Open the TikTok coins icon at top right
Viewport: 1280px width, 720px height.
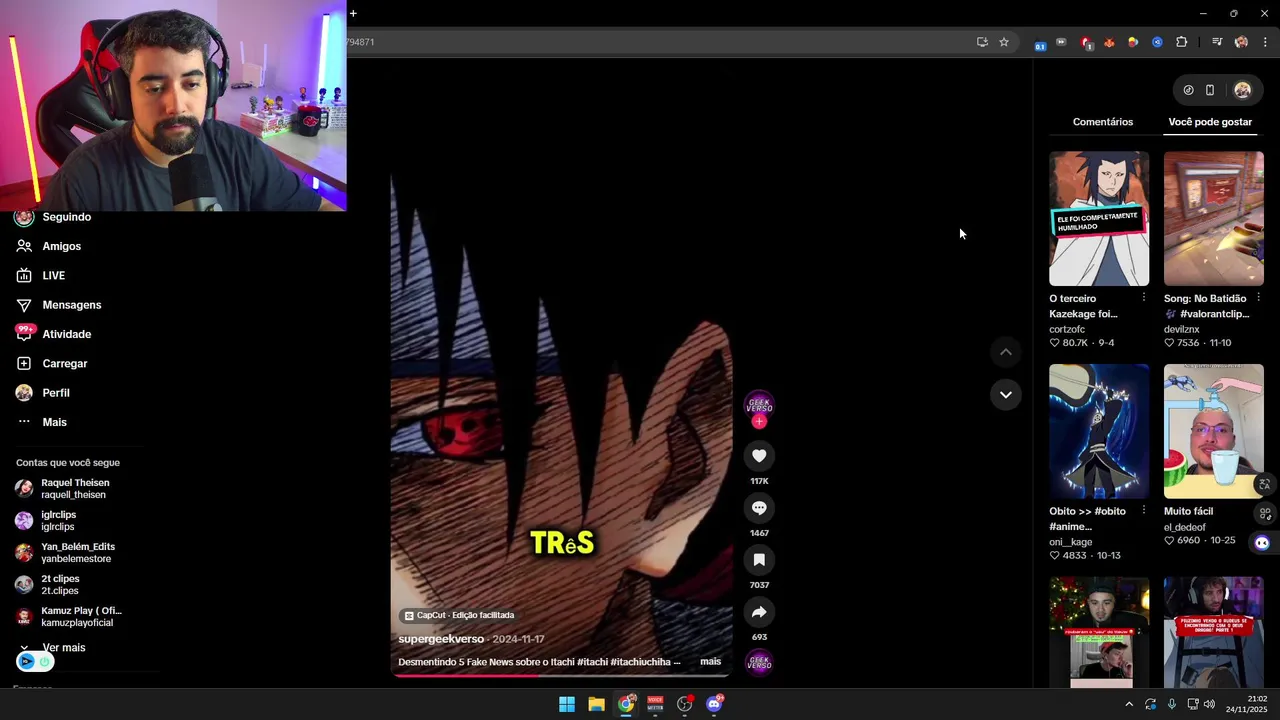click(x=1188, y=90)
